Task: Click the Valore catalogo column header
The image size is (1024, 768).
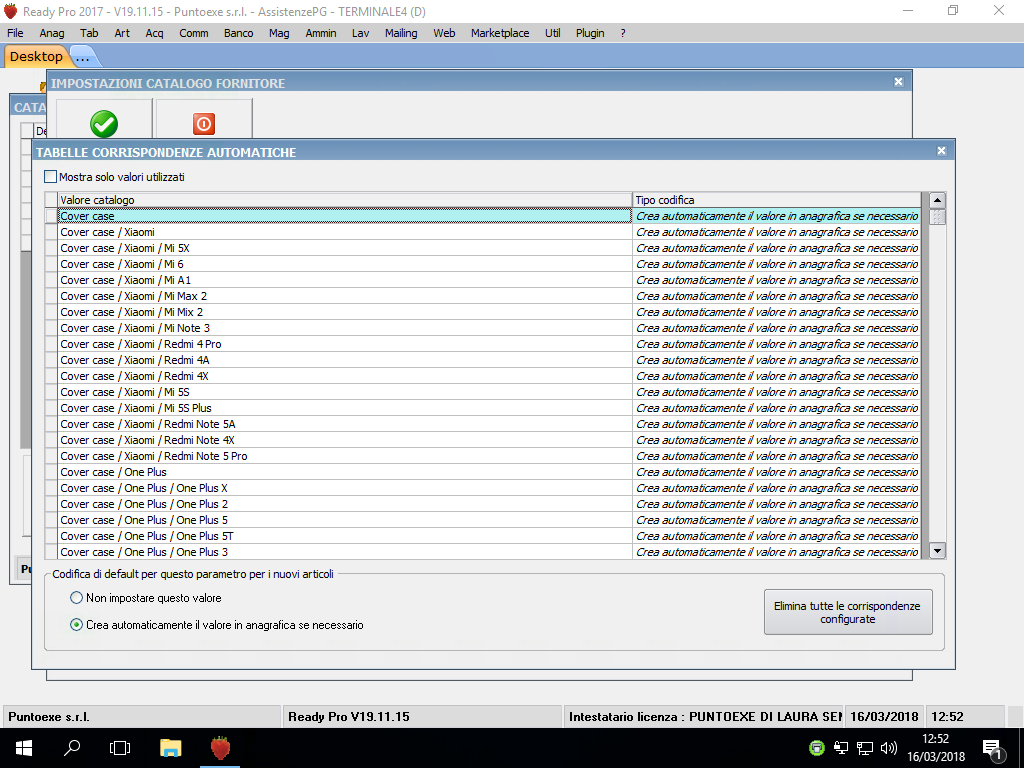Action: [x=345, y=200]
